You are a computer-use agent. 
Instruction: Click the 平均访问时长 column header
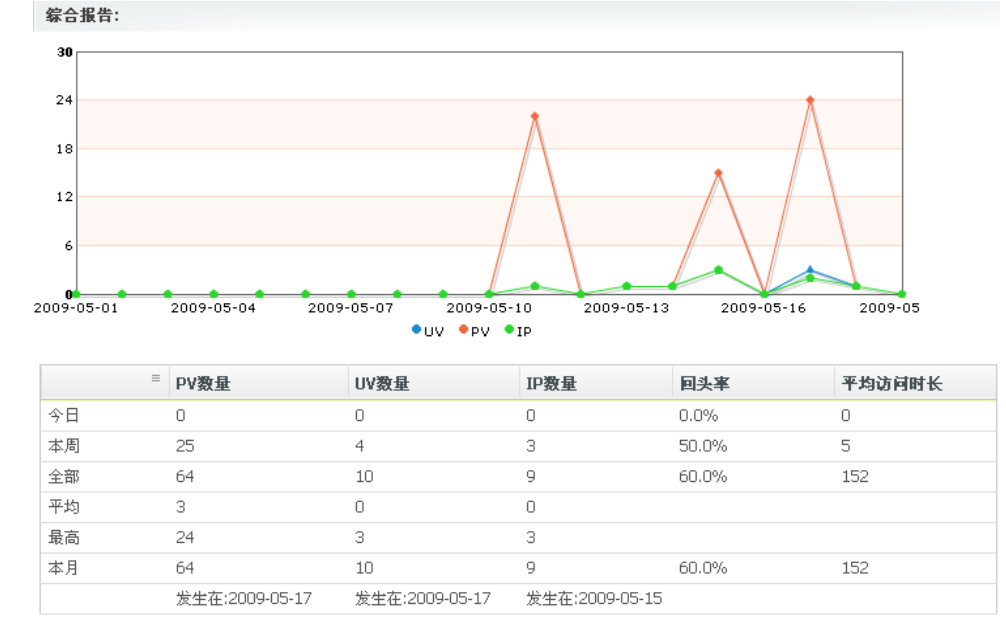[892, 384]
